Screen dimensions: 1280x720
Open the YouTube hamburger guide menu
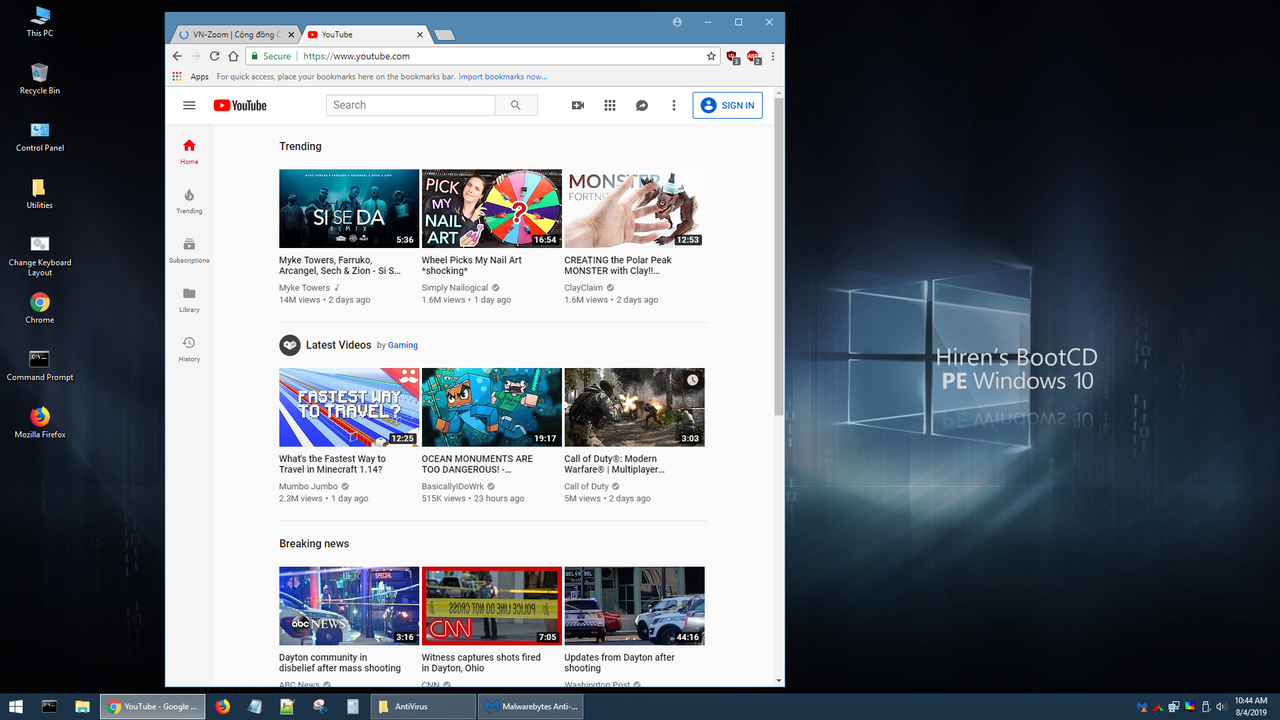[189, 105]
